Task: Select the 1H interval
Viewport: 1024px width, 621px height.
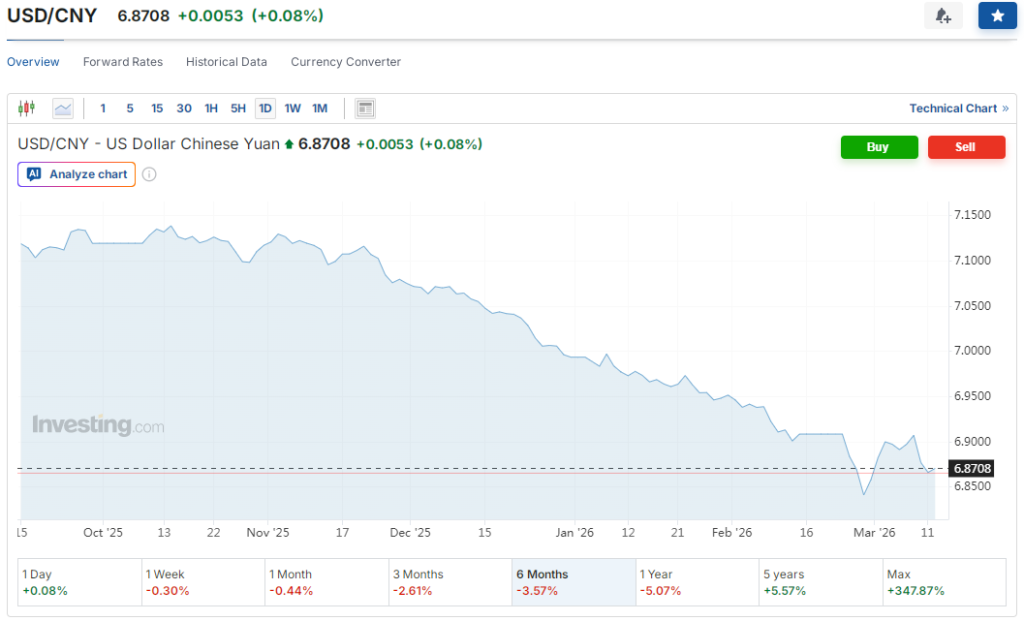Action: tap(211, 108)
